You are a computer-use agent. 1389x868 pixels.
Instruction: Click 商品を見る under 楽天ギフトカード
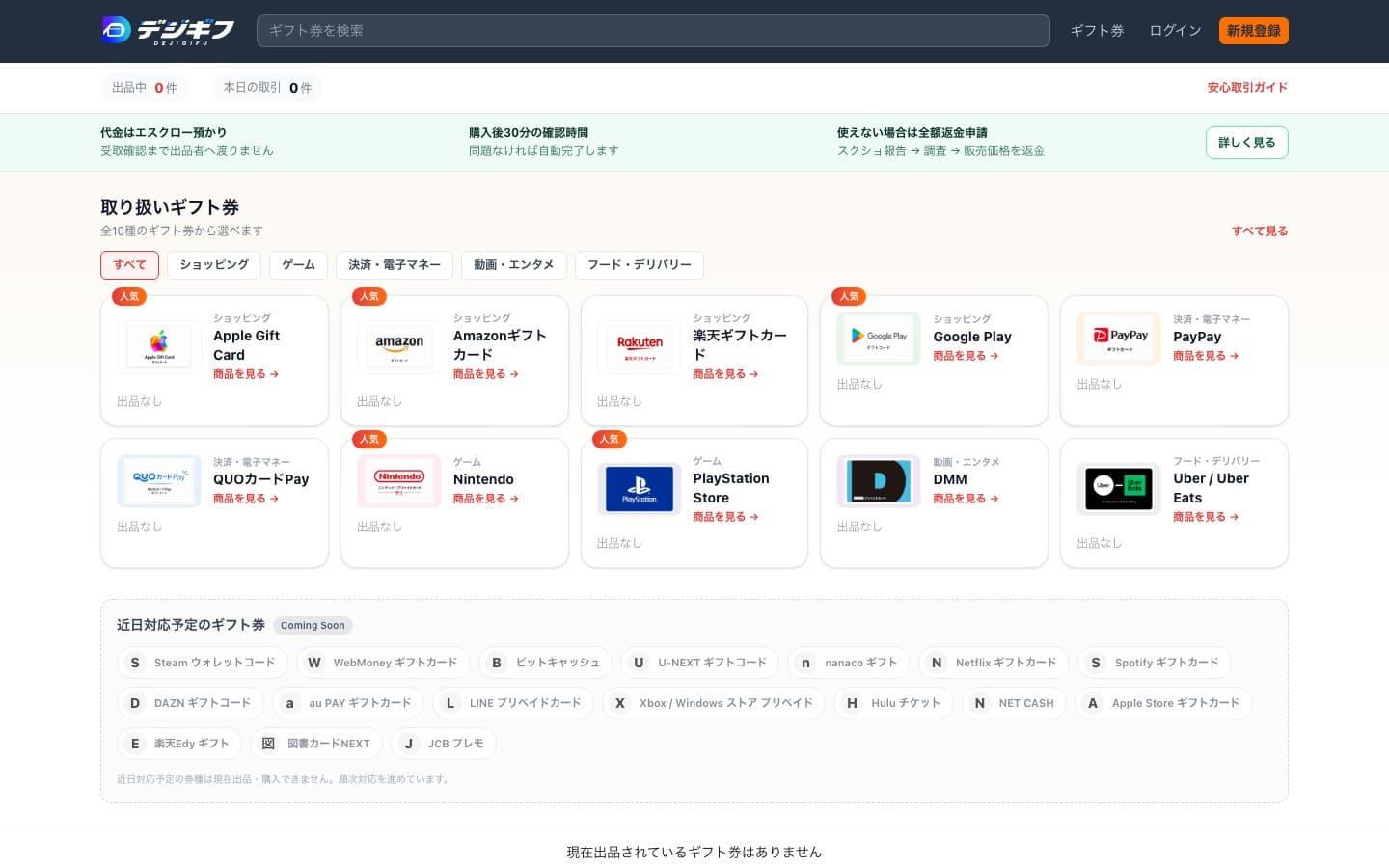[x=726, y=374]
